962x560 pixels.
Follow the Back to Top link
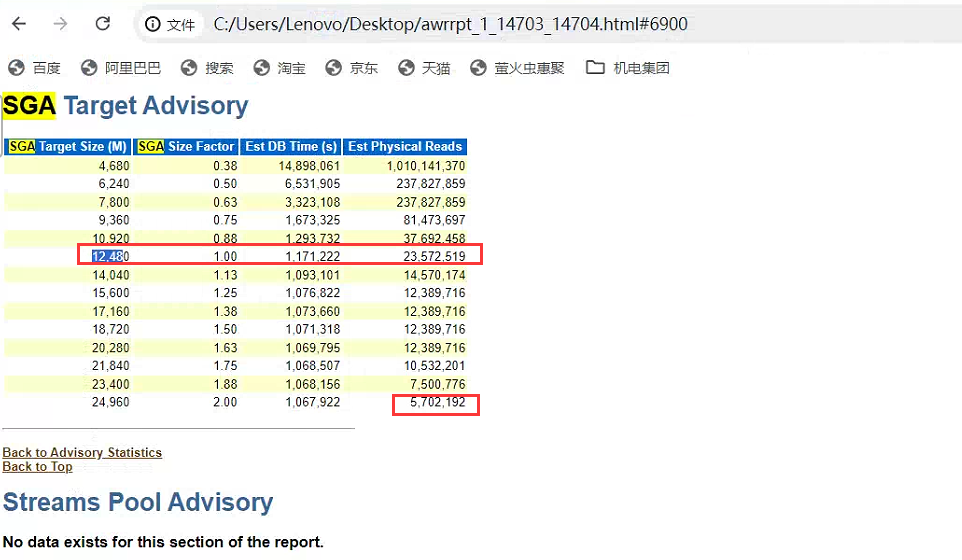pos(37,467)
